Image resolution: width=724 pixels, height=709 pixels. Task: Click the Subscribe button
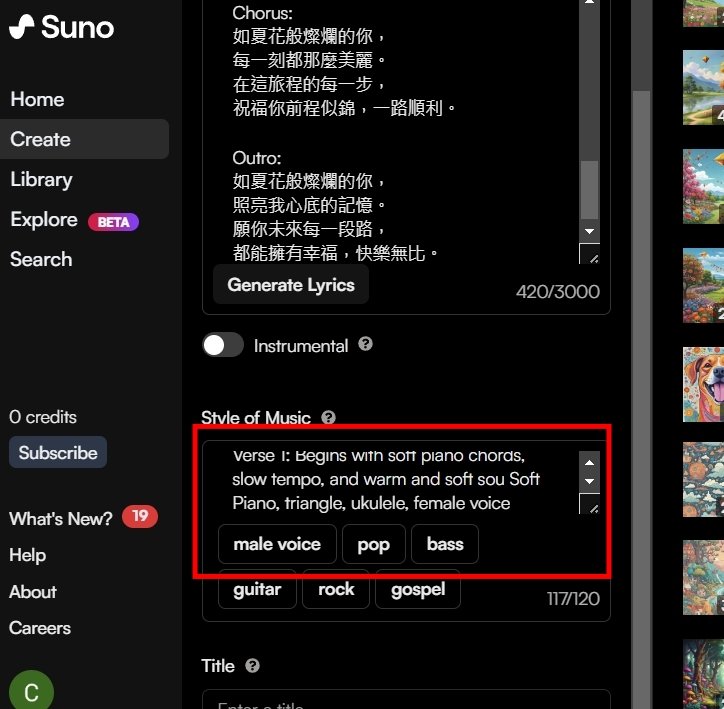click(x=58, y=452)
